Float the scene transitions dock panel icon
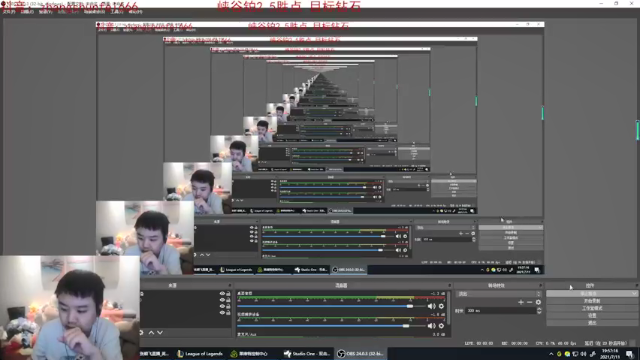This screenshot has width=640, height=360. click(541, 285)
